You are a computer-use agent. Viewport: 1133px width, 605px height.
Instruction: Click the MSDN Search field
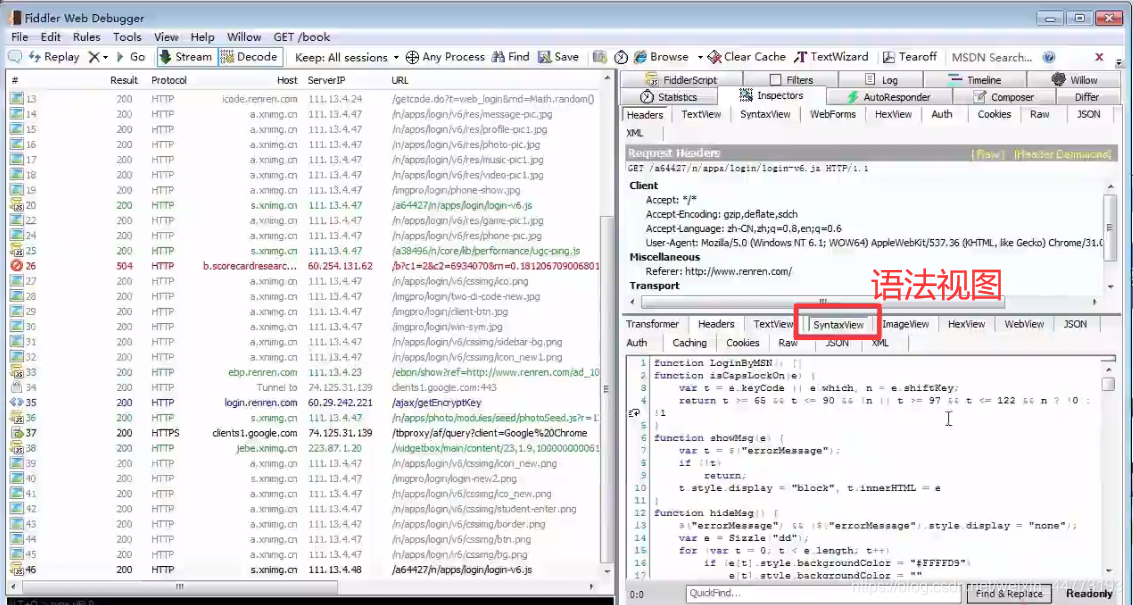pos(991,56)
